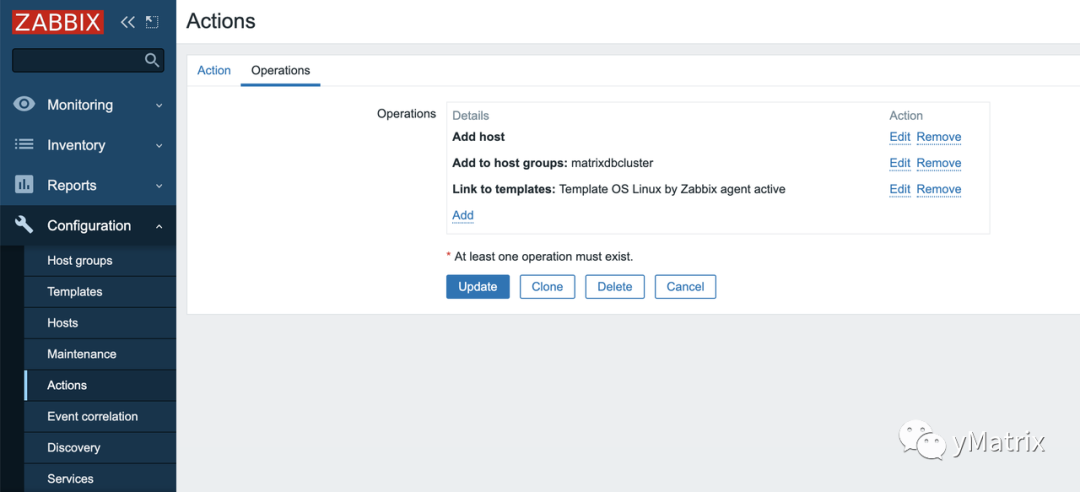
Task: Open Host groups in sidebar
Action: (x=80, y=260)
